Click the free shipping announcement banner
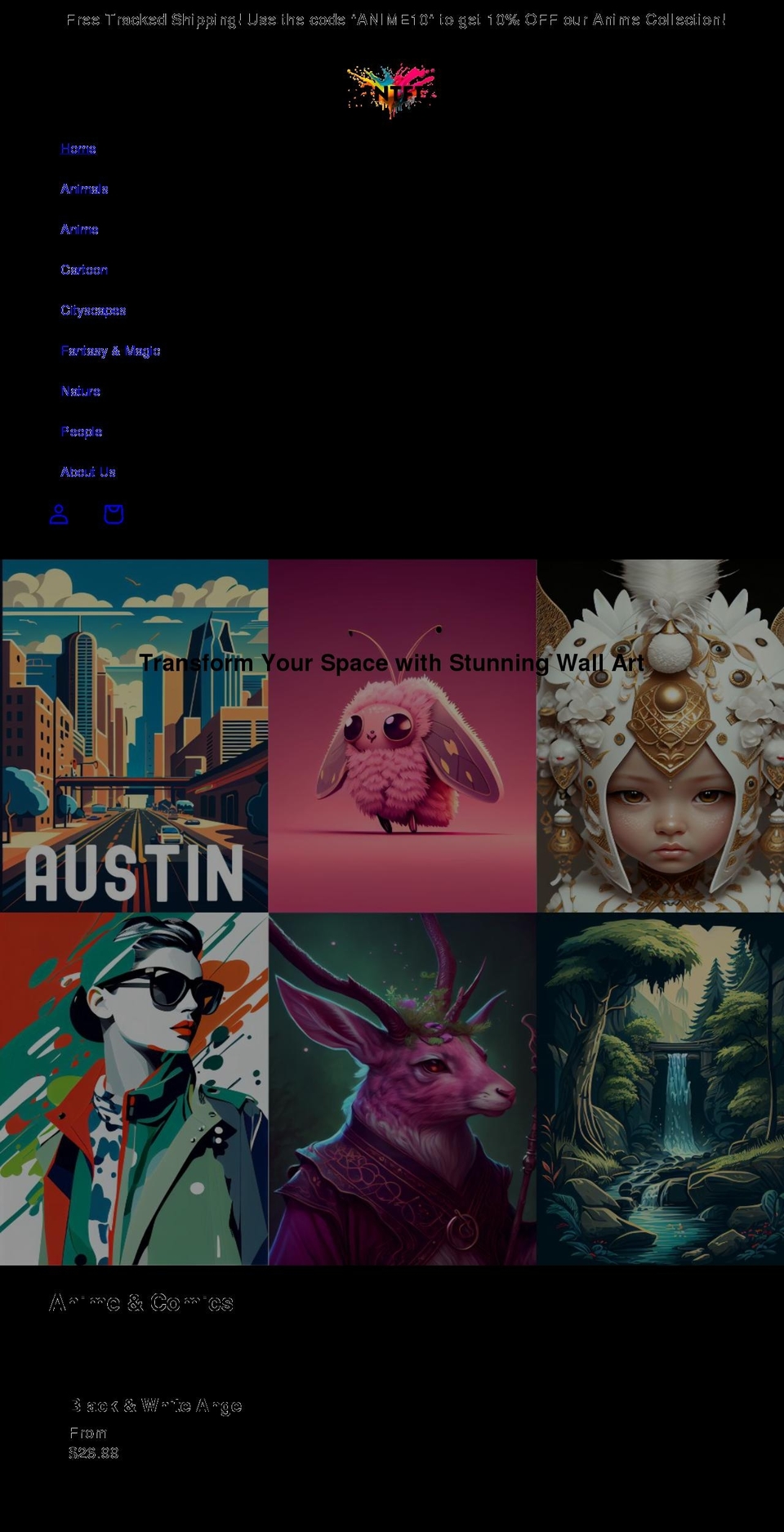 click(x=396, y=20)
